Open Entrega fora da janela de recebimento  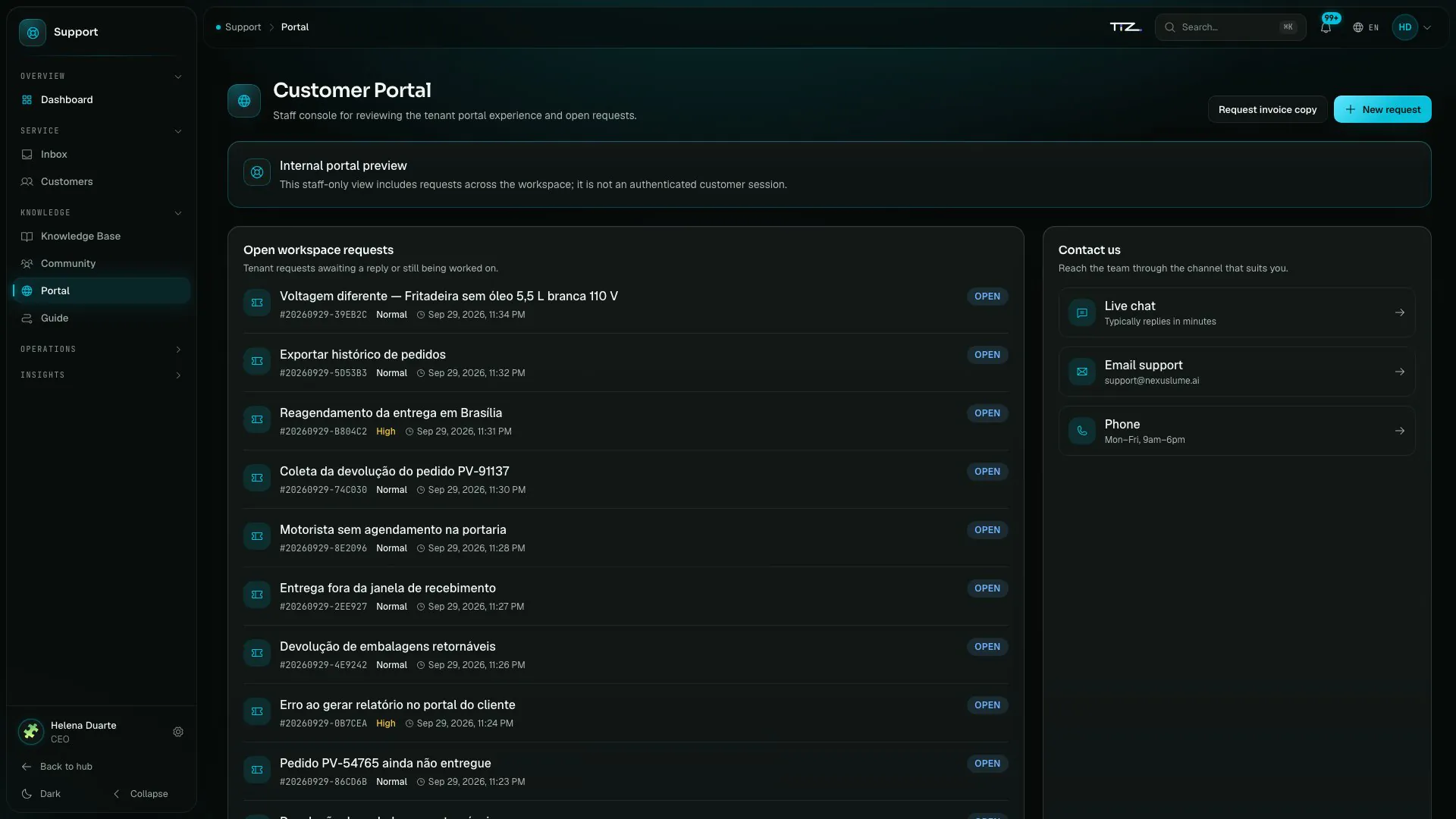388,588
